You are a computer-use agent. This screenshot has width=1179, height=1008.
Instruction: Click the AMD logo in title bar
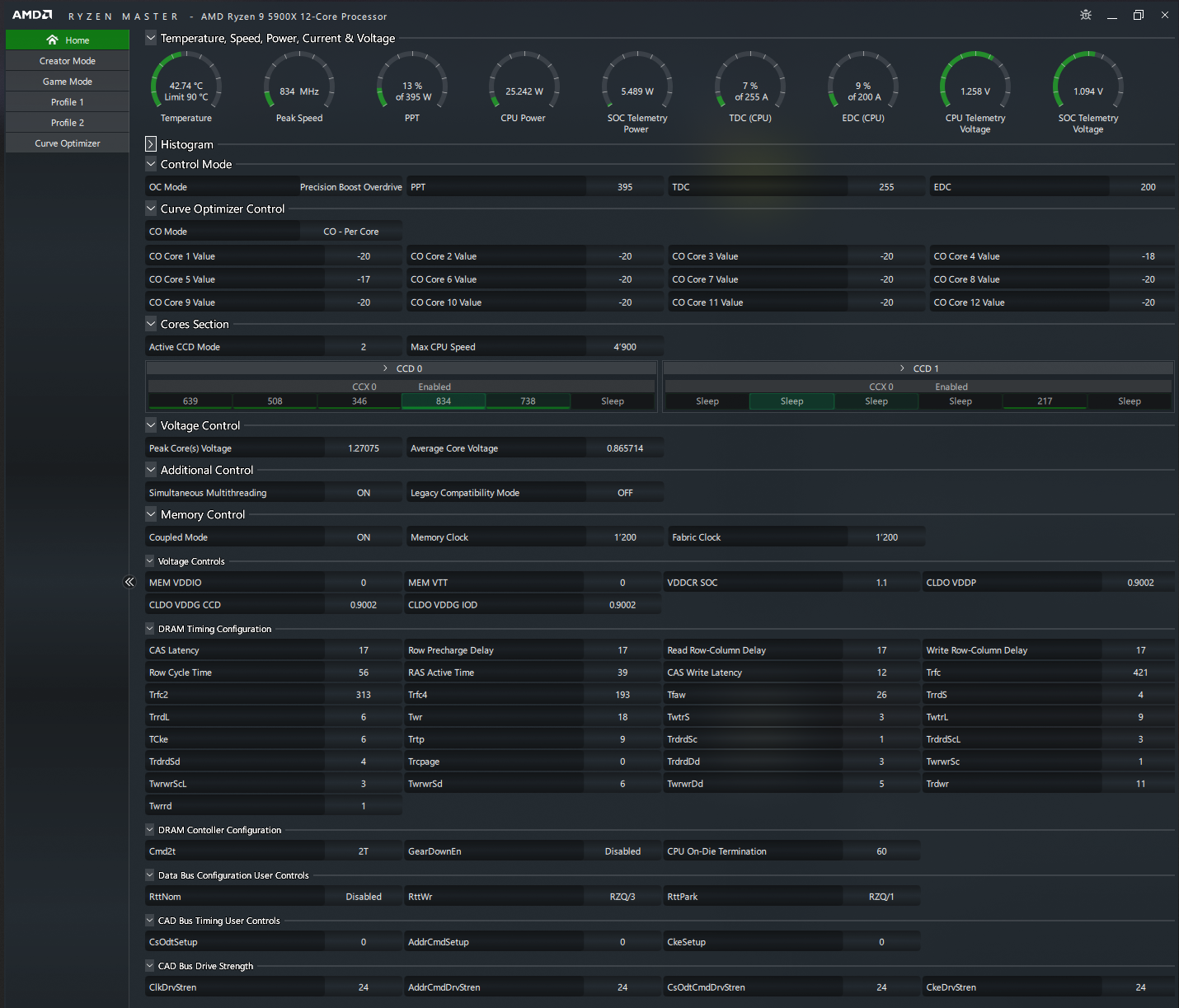coord(32,15)
